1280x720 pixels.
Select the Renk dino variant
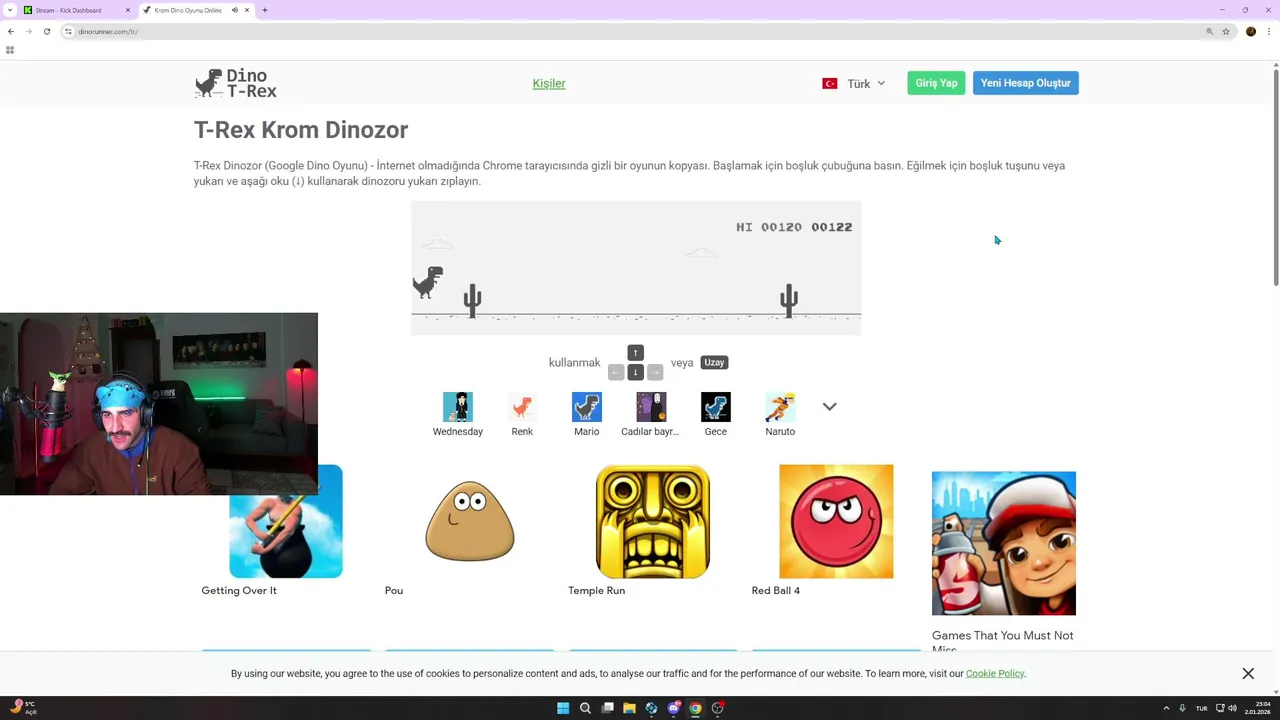(522, 414)
